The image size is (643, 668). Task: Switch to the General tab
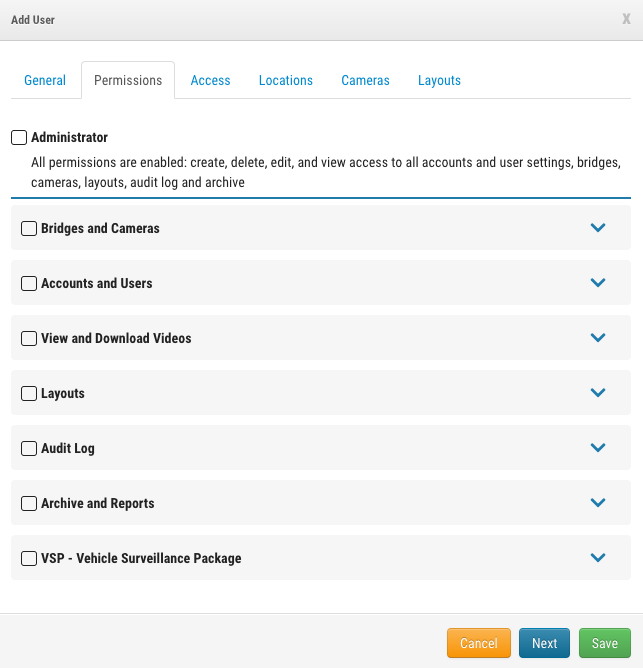45,80
